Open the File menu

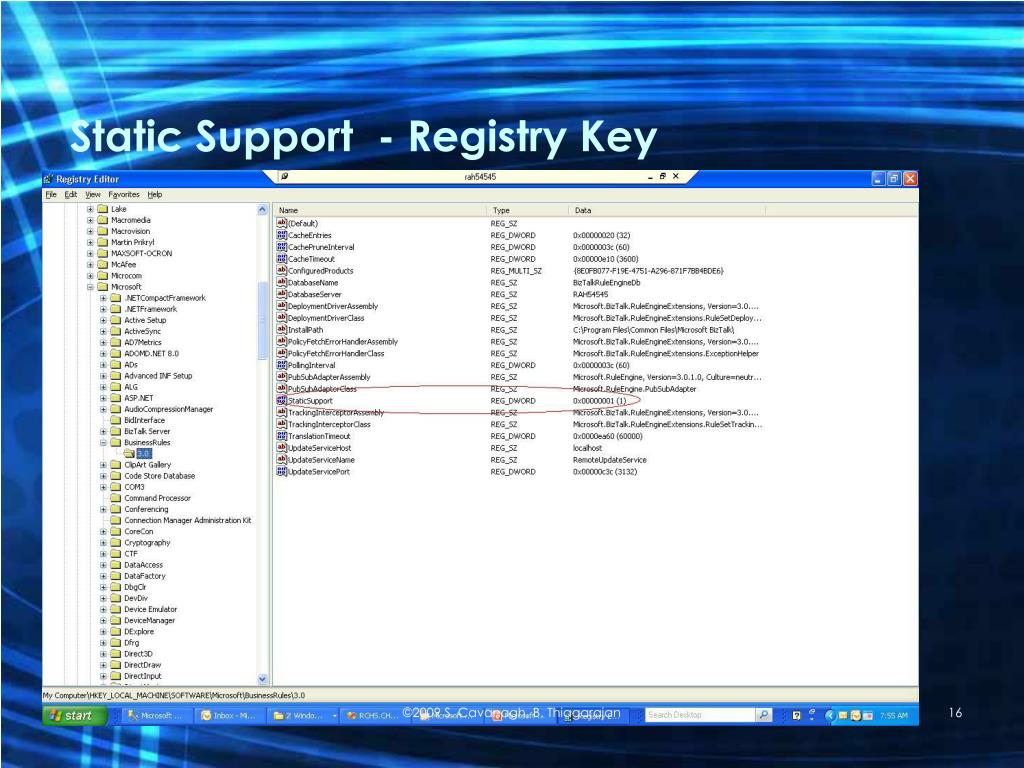coord(51,195)
